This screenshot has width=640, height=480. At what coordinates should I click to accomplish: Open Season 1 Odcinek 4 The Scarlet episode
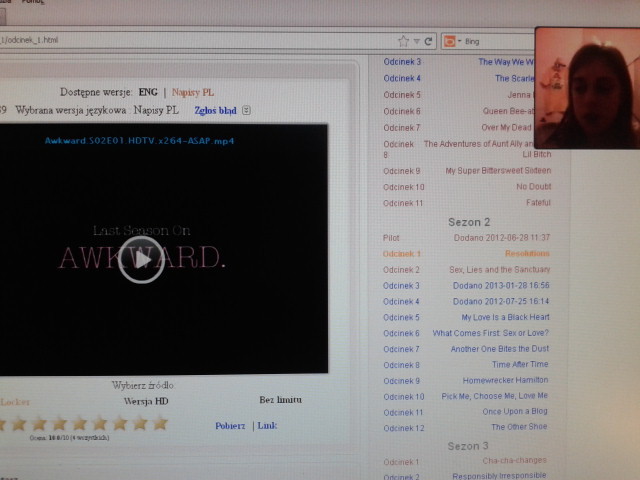pos(459,78)
